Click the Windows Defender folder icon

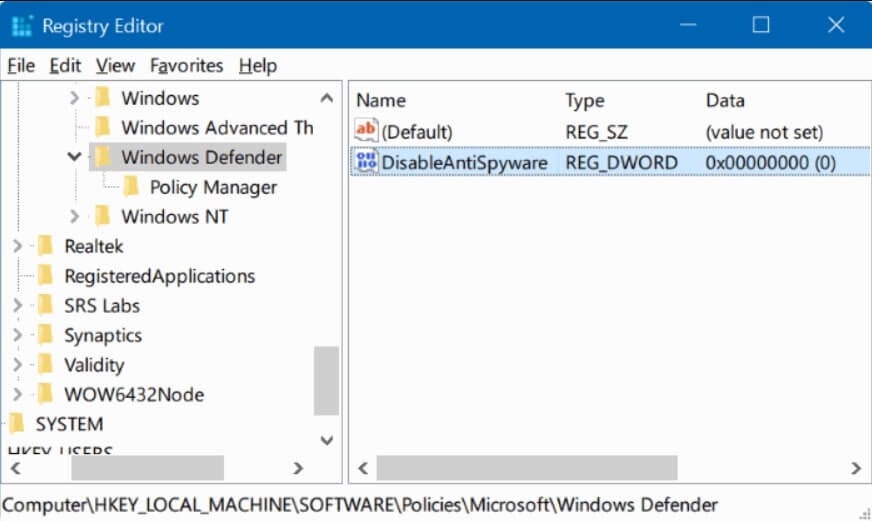coord(102,157)
